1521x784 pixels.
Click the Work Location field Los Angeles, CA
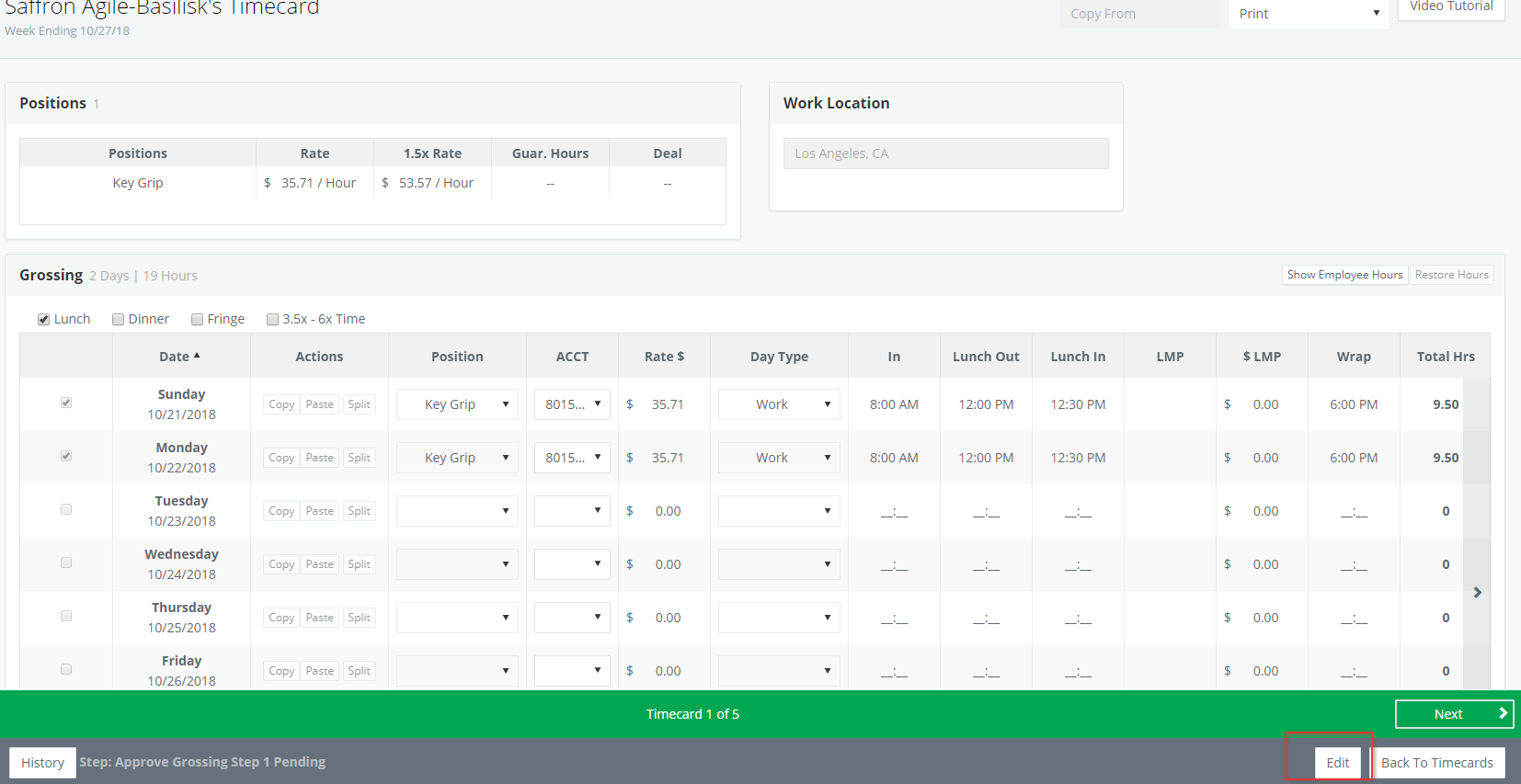click(945, 153)
